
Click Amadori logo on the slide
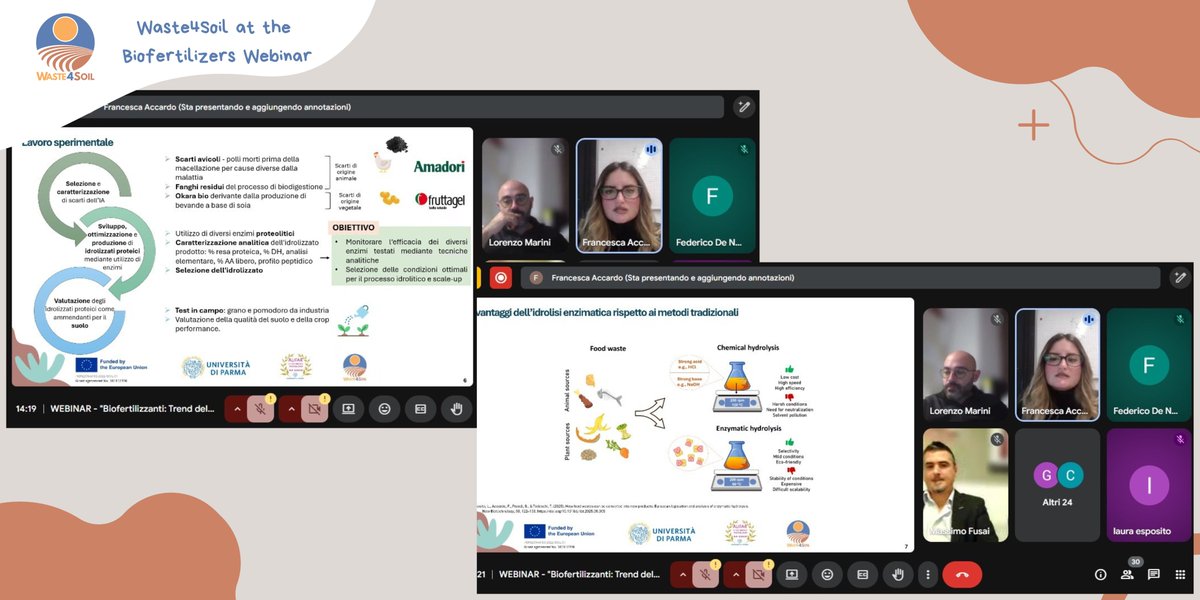tap(440, 167)
